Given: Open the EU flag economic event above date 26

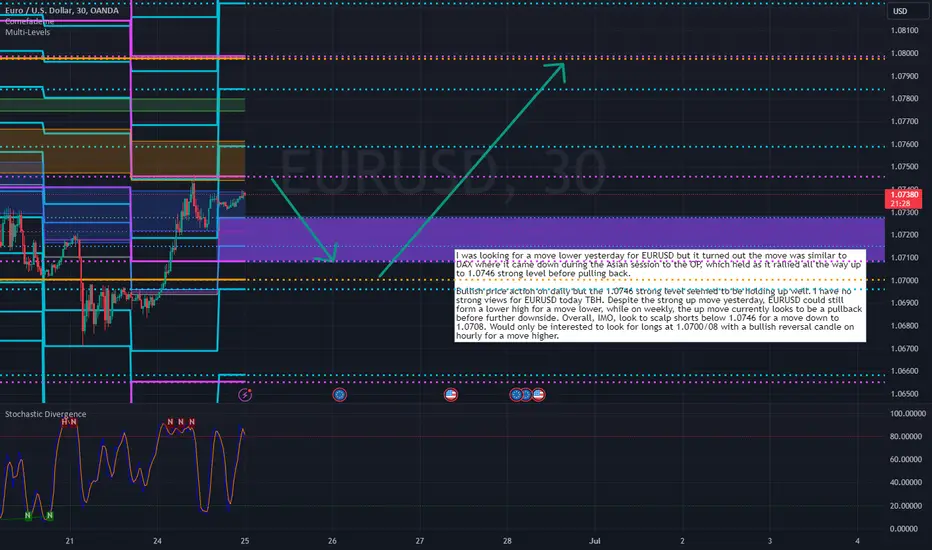Looking at the screenshot, I should coord(339,394).
